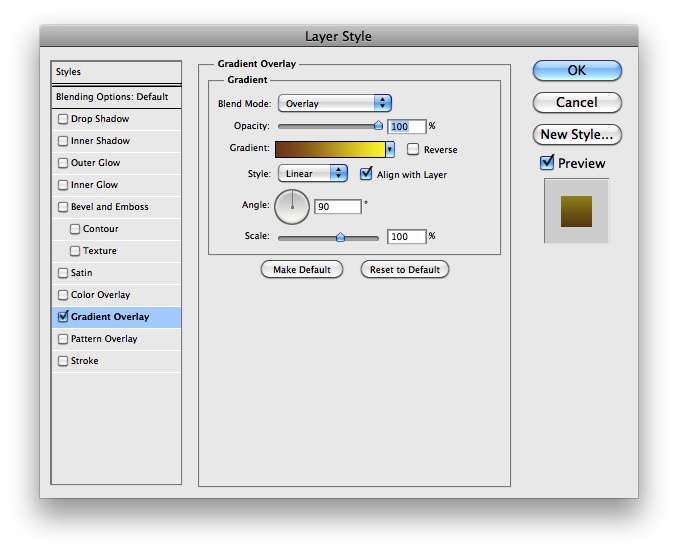Click the Scale slider handle
The height and width of the screenshot is (553, 678).
pyautogui.click(x=340, y=237)
